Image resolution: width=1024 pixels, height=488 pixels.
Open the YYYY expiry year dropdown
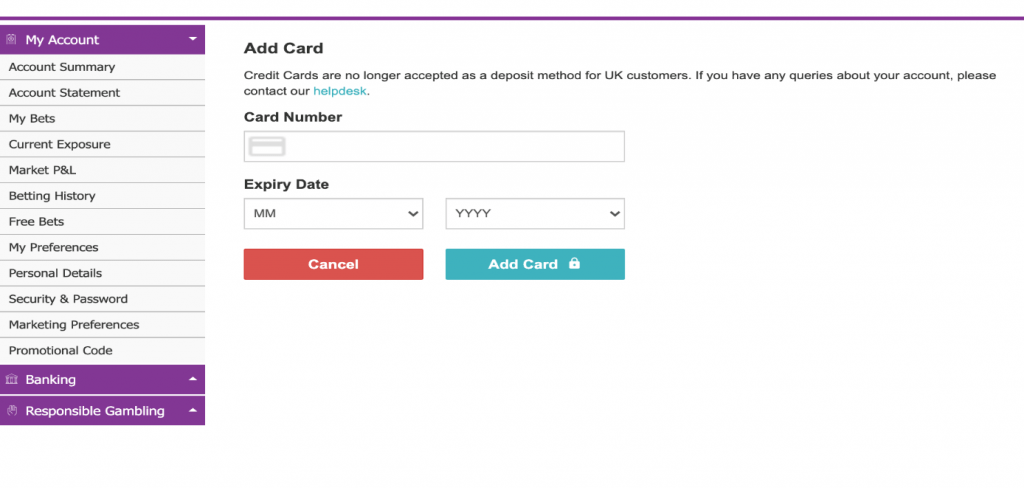coord(535,214)
